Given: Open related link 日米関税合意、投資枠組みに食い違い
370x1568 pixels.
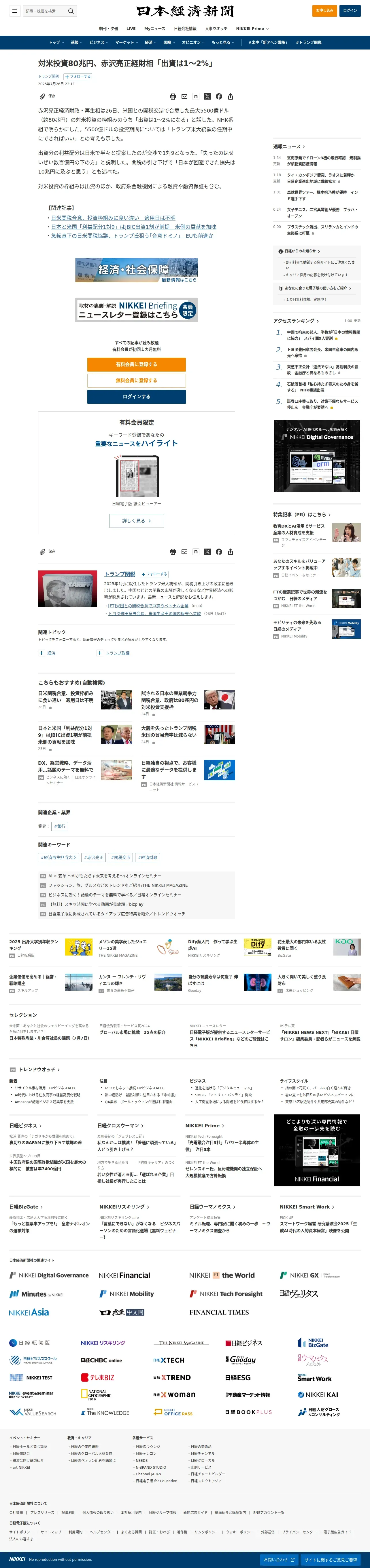Looking at the screenshot, I should [x=113, y=217].
